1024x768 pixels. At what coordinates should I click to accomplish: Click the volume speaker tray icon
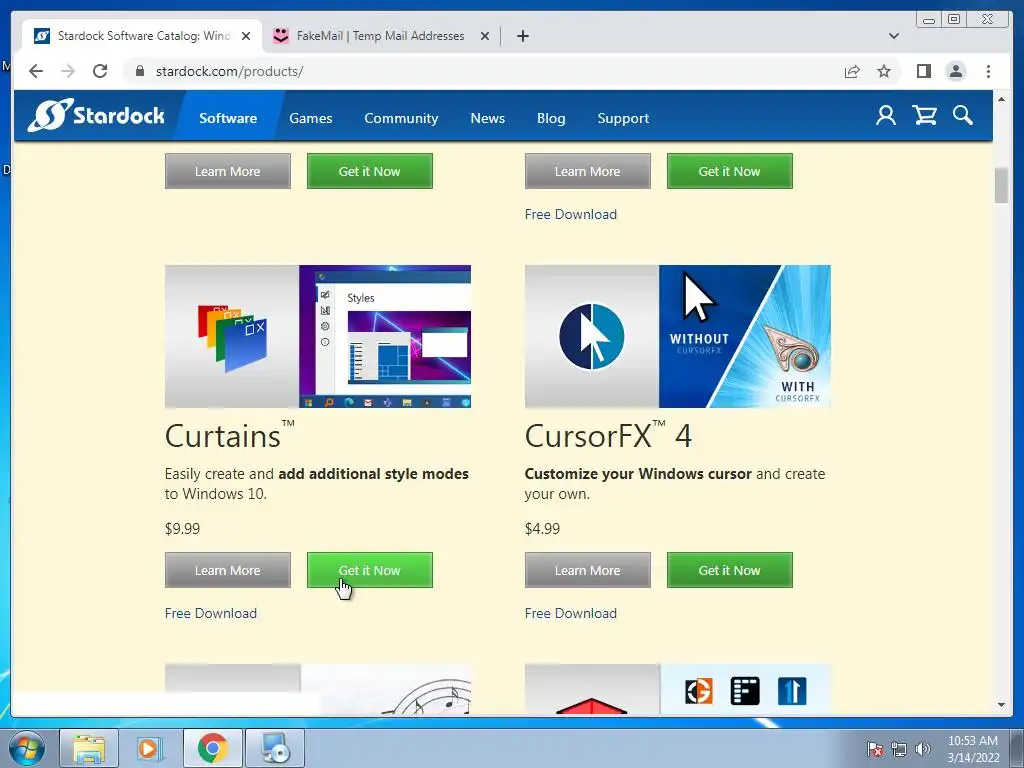pos(922,749)
